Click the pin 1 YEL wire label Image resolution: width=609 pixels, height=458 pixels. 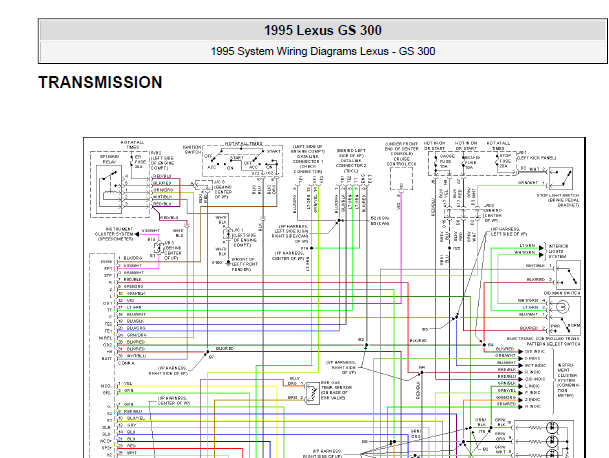[x=125, y=383]
